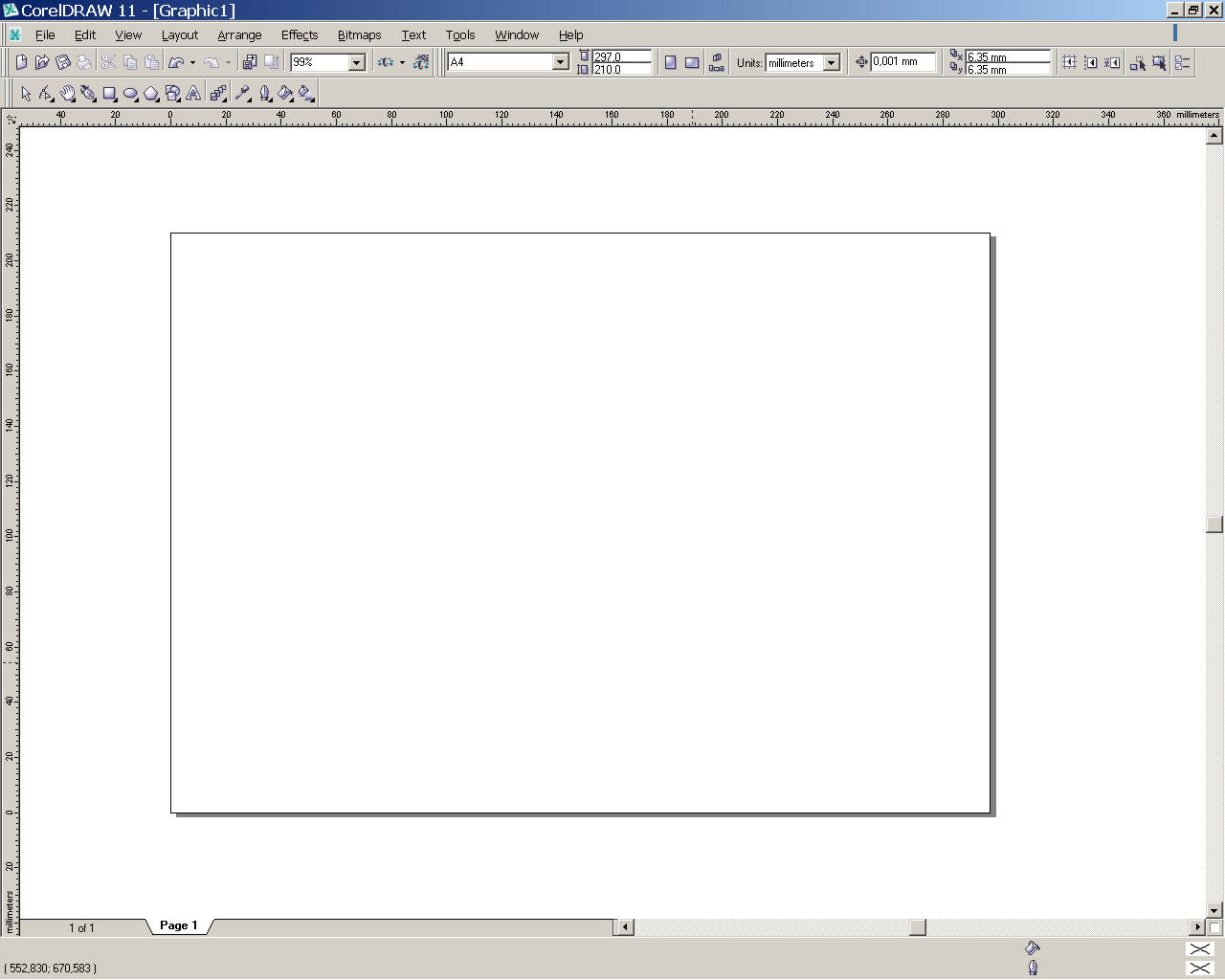Expand the Application Launcher dropdown arrow
The image size is (1225, 980).
tap(402, 62)
